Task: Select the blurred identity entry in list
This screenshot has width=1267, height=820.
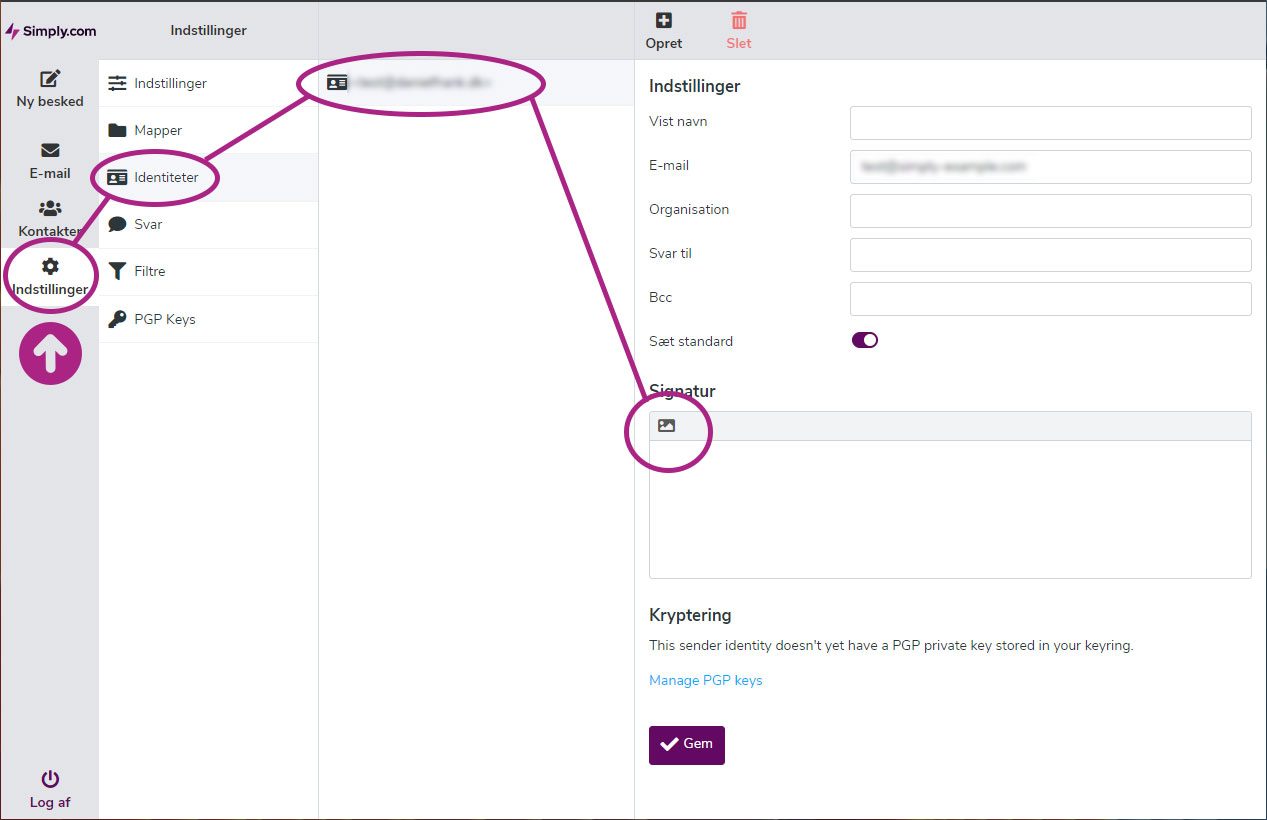Action: click(x=420, y=83)
